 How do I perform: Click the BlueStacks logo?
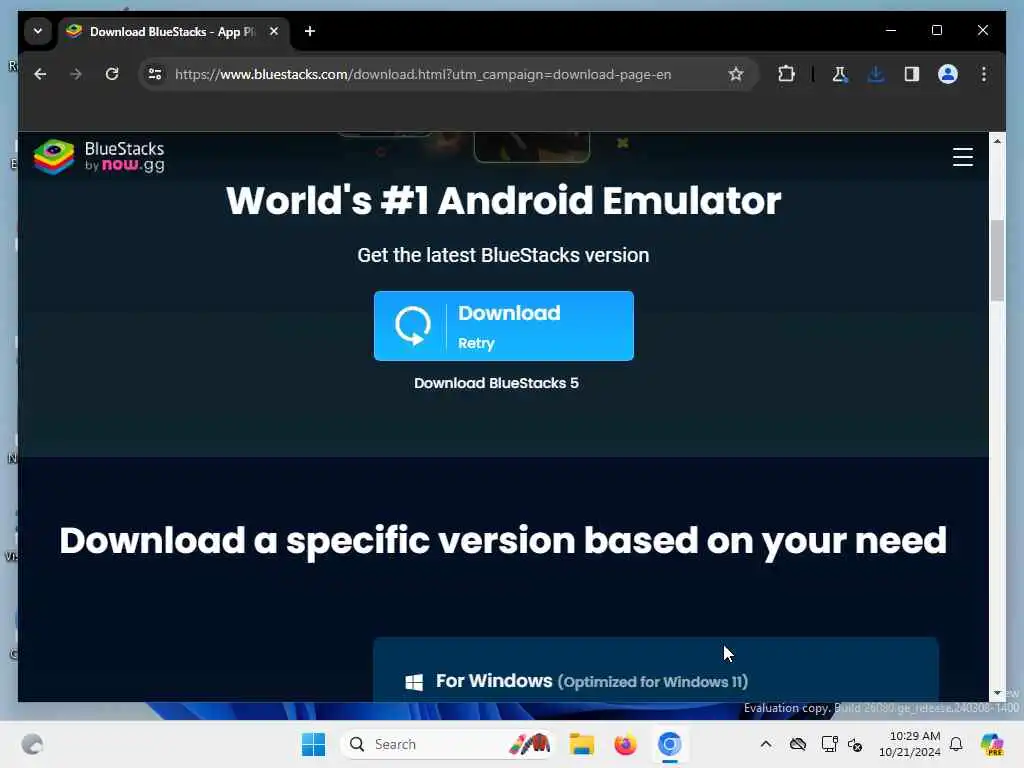point(99,157)
